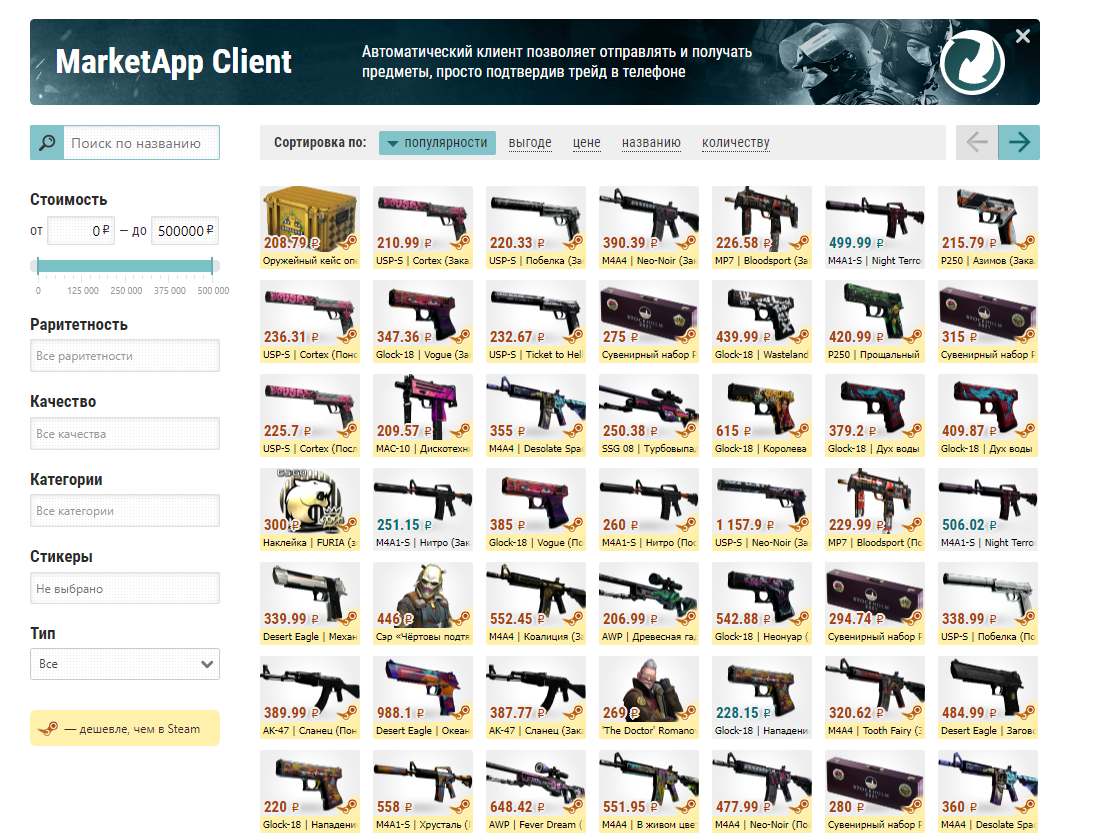Sort by цене
Image resolution: width=1104 pixels, height=838 pixels.
586,142
